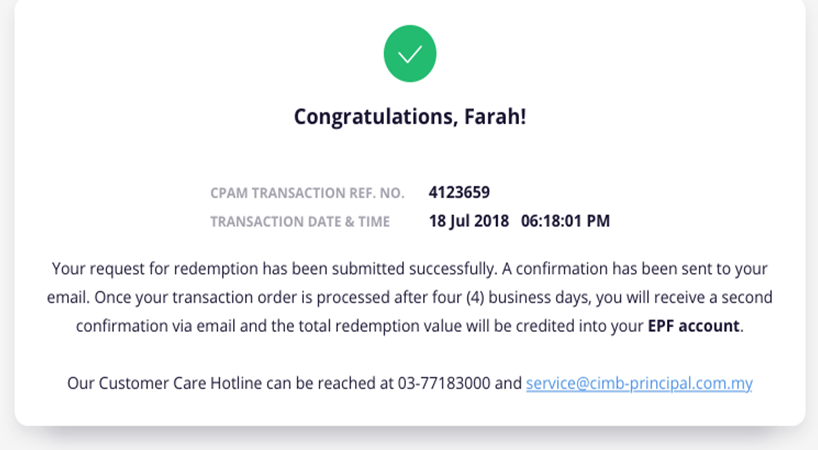Select the transaction date 18 Jul 2018
Viewport: 818px width, 450px height.
pyautogui.click(x=468, y=221)
